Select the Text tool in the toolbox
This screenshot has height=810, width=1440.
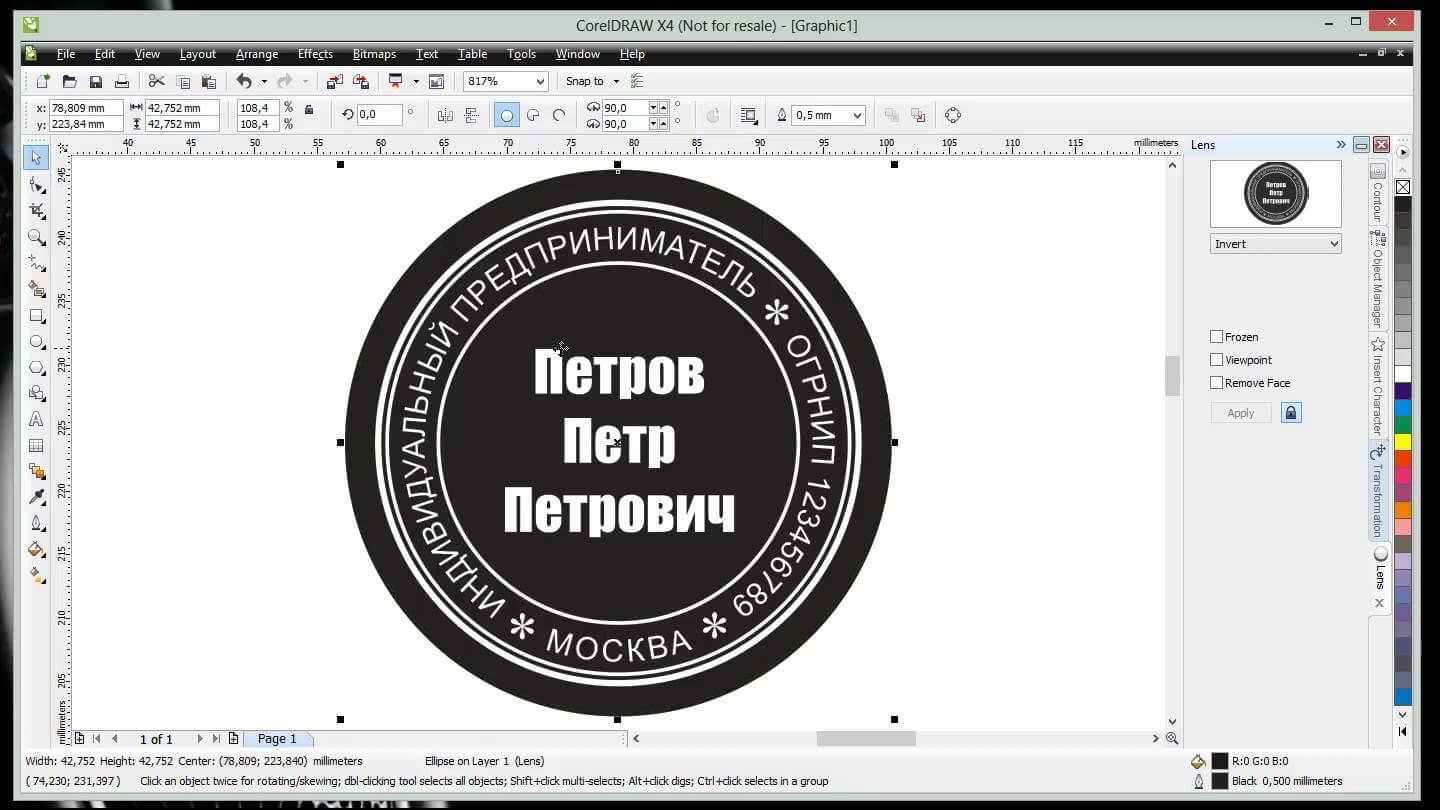[x=36, y=420]
